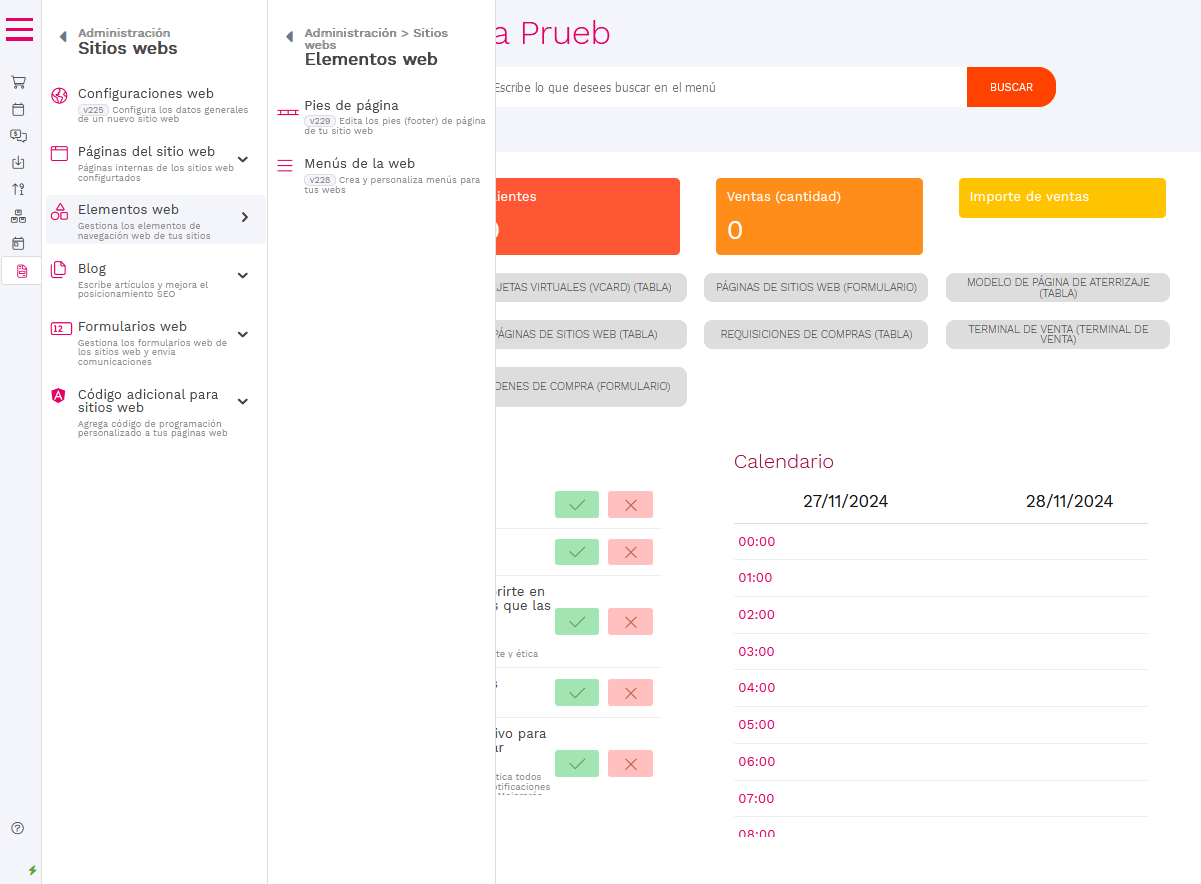1201x884 pixels.
Task: Go back using Sitios webs back arrow
Action: click(62, 37)
